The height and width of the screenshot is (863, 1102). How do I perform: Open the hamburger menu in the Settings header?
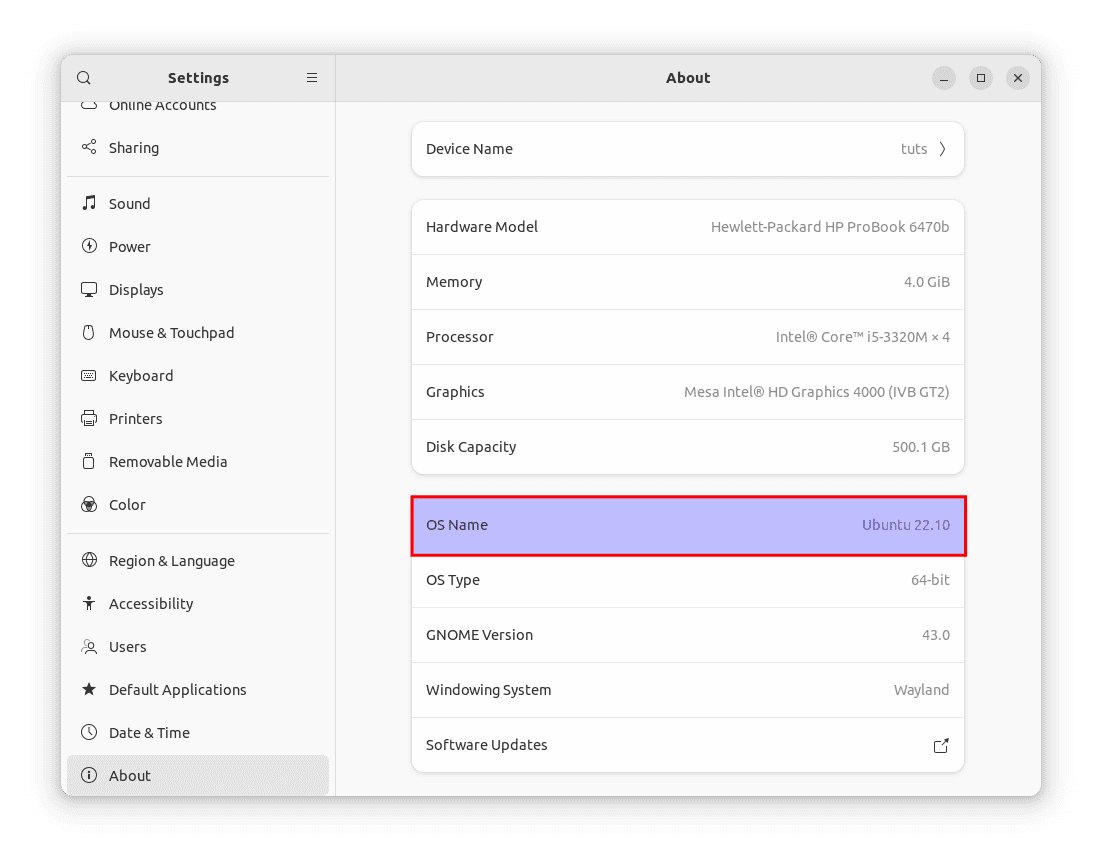point(312,78)
